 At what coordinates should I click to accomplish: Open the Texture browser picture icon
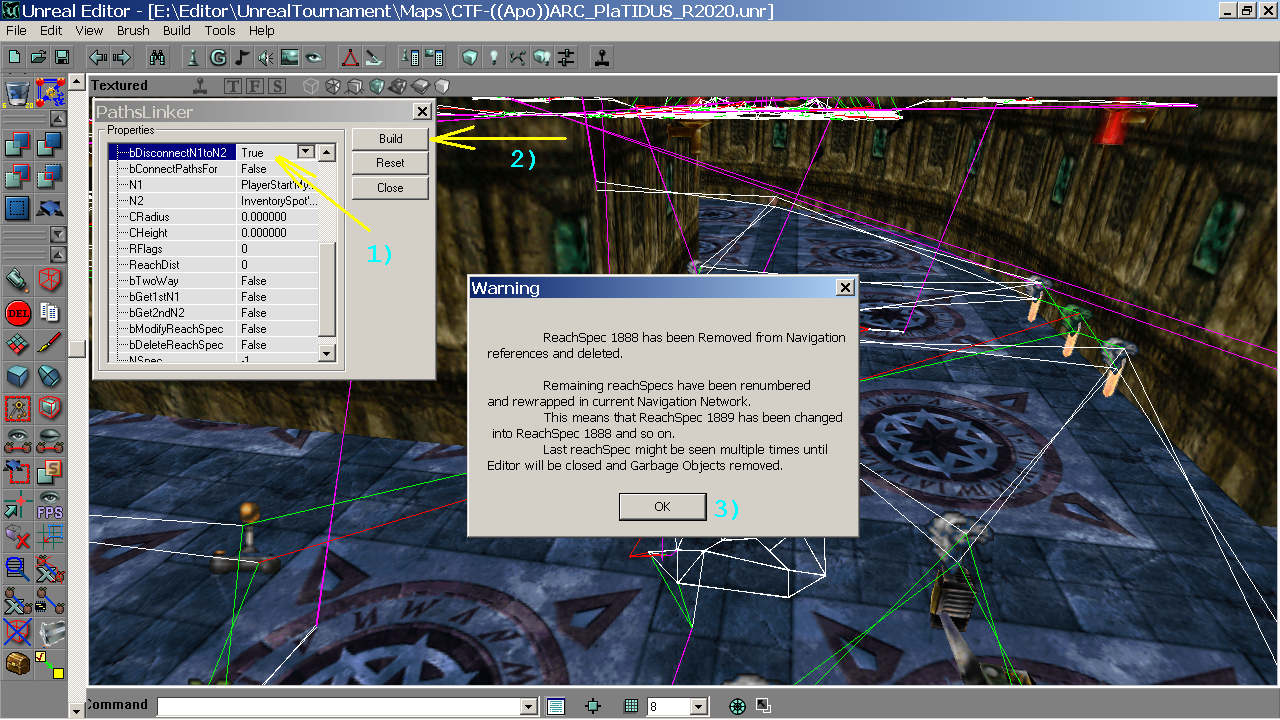pyautogui.click(x=290, y=57)
